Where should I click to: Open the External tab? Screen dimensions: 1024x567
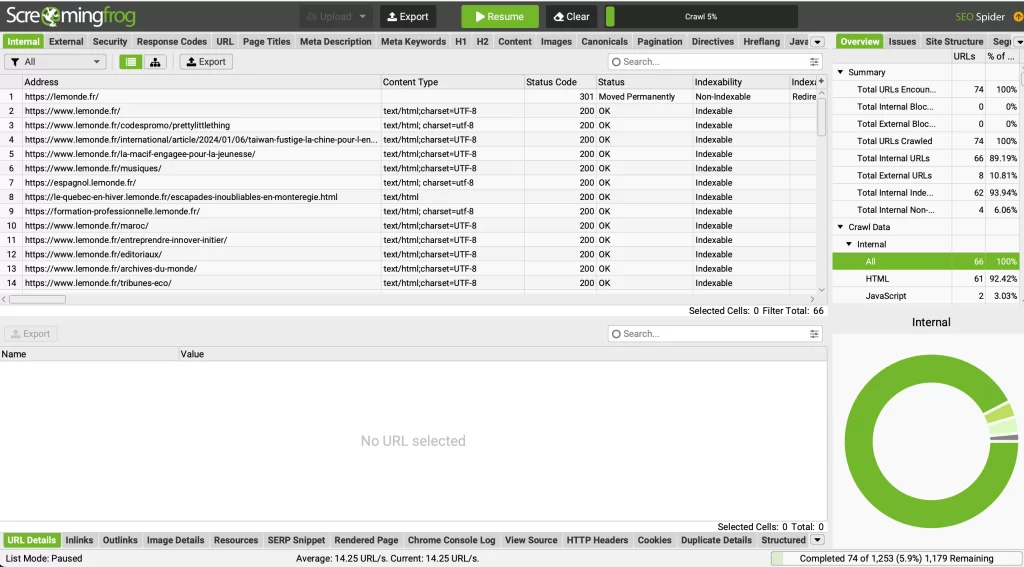(x=66, y=42)
